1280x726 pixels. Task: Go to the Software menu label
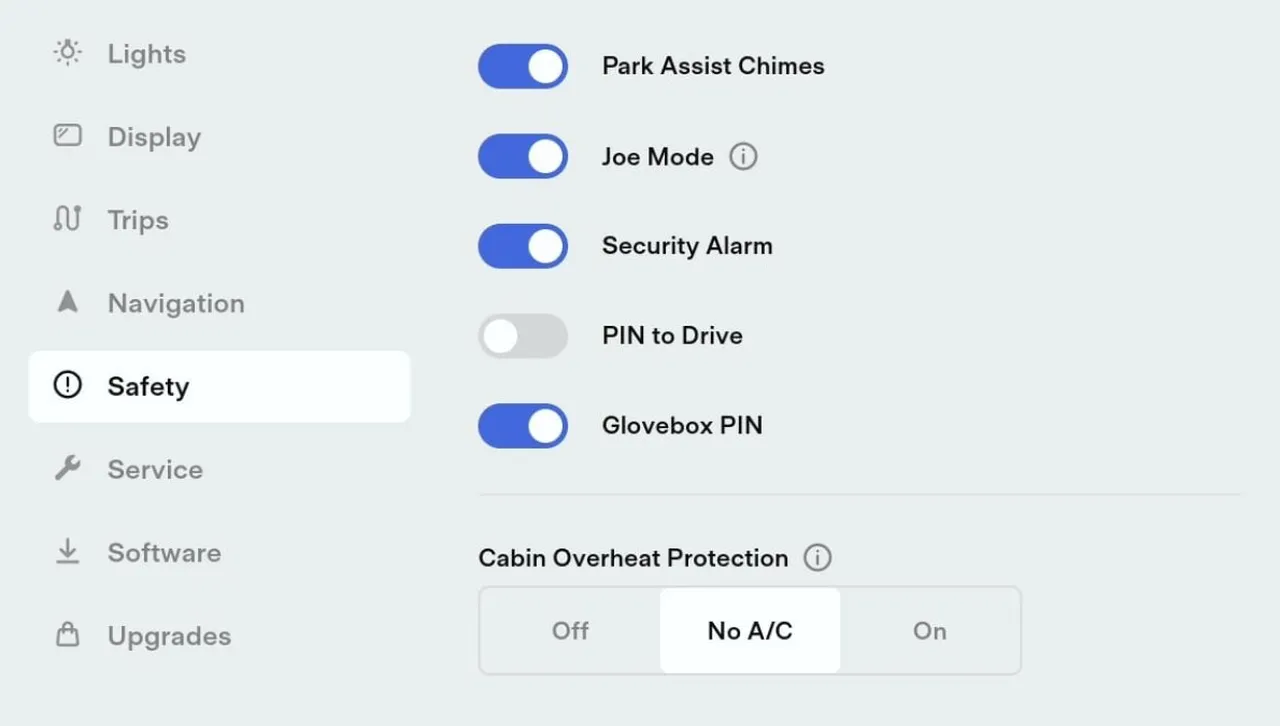click(x=164, y=552)
